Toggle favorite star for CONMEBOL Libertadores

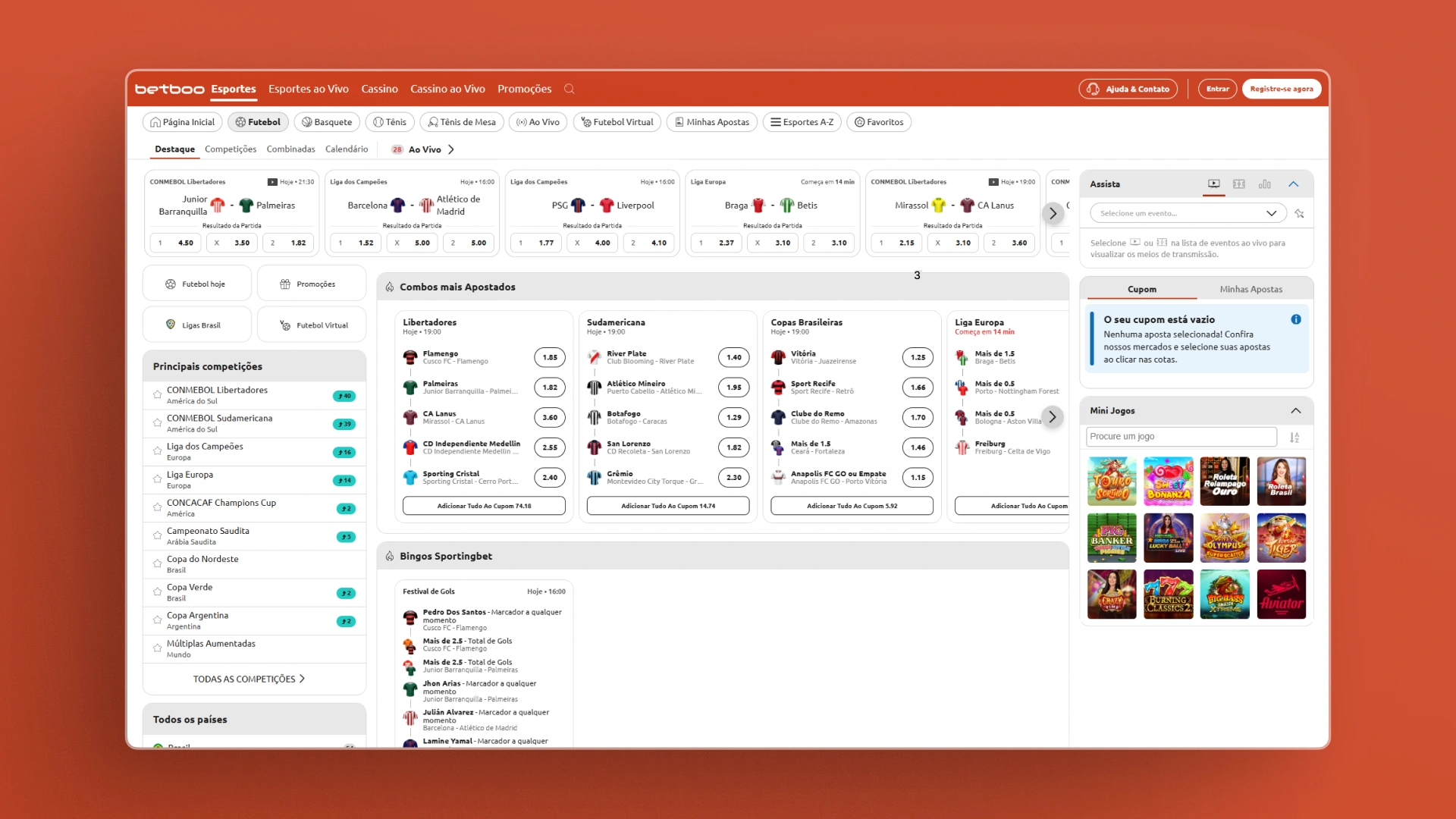157,395
